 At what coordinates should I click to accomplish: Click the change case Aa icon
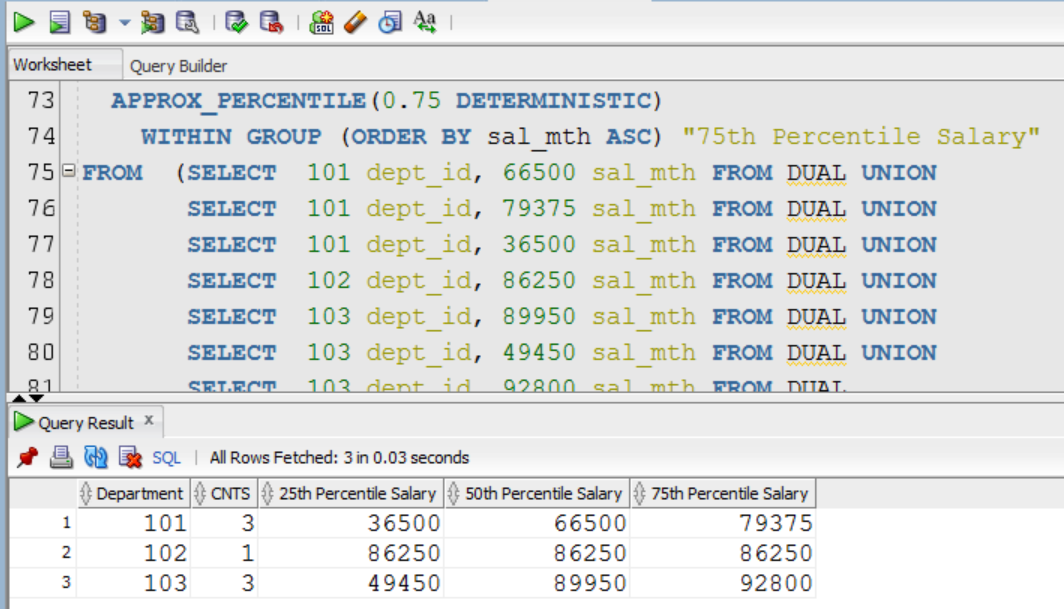click(x=425, y=22)
